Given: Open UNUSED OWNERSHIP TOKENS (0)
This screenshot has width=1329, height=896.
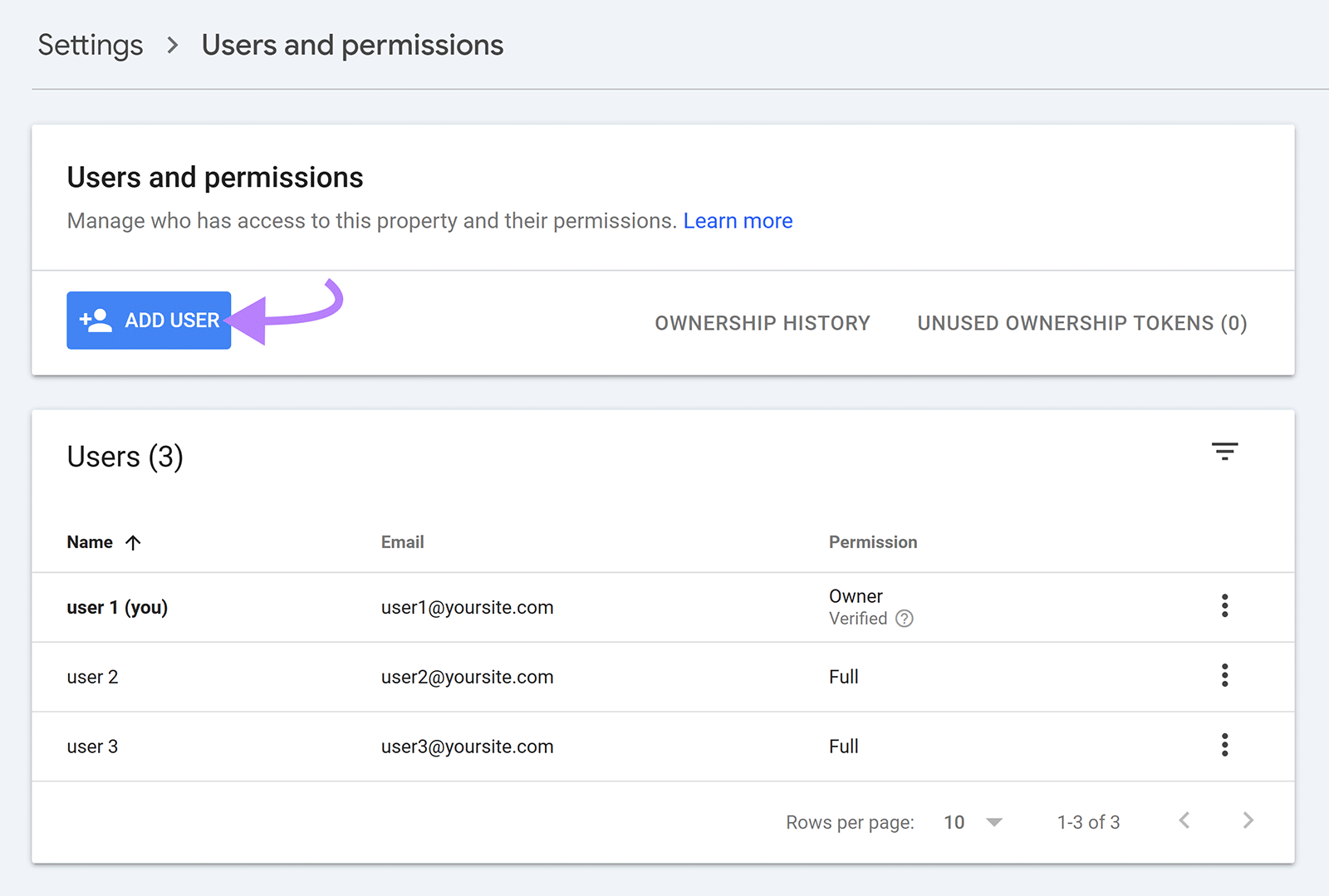Looking at the screenshot, I should pyautogui.click(x=1081, y=323).
